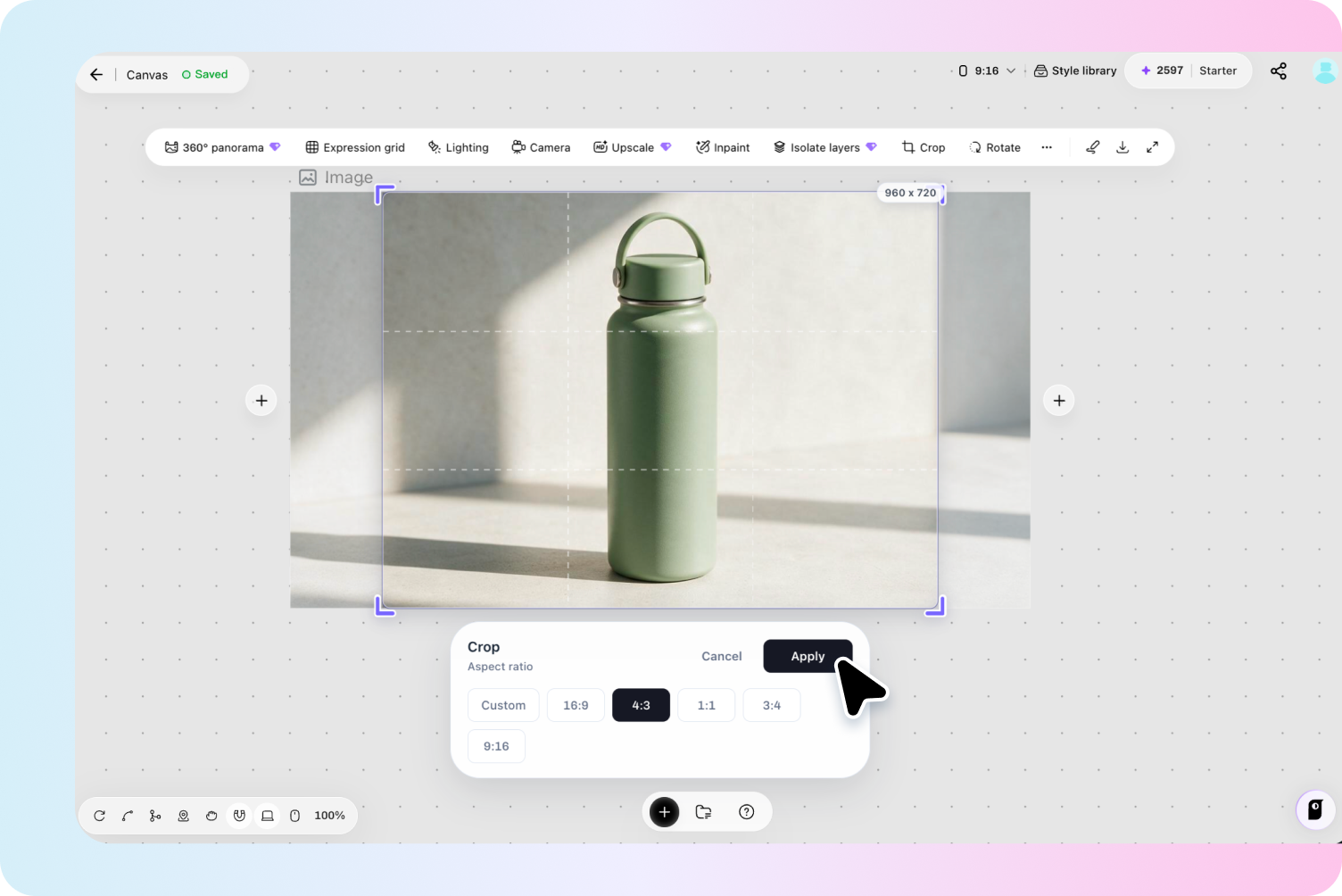The image size is (1342, 896).
Task: Click the redo/refresh icon in bottom toolbar
Action: click(x=100, y=816)
